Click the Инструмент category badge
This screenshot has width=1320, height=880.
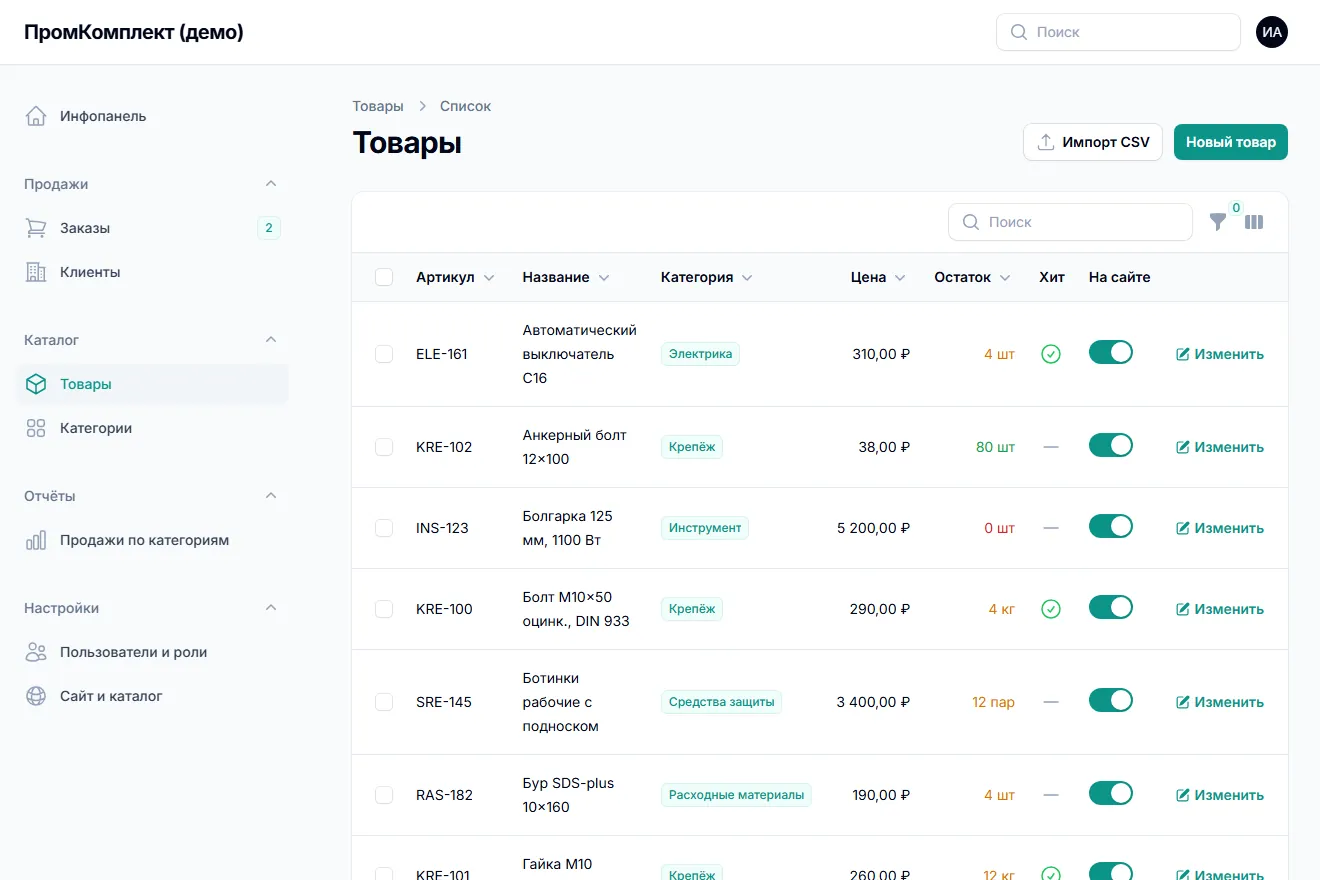click(705, 528)
